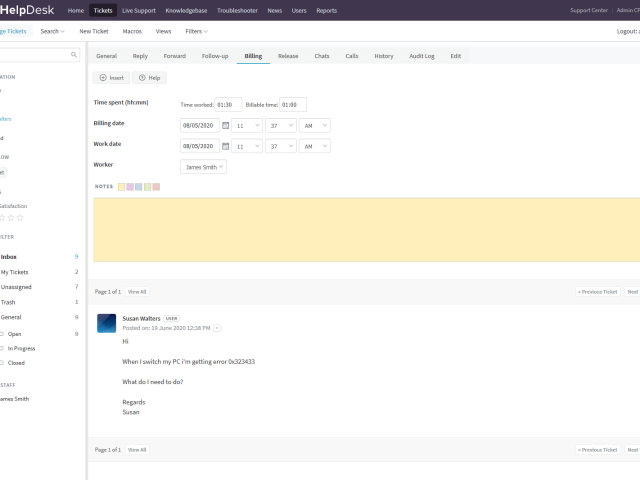Image resolution: width=640 pixels, height=480 pixels.
Task: Click the Work date text field
Action: 200,146
